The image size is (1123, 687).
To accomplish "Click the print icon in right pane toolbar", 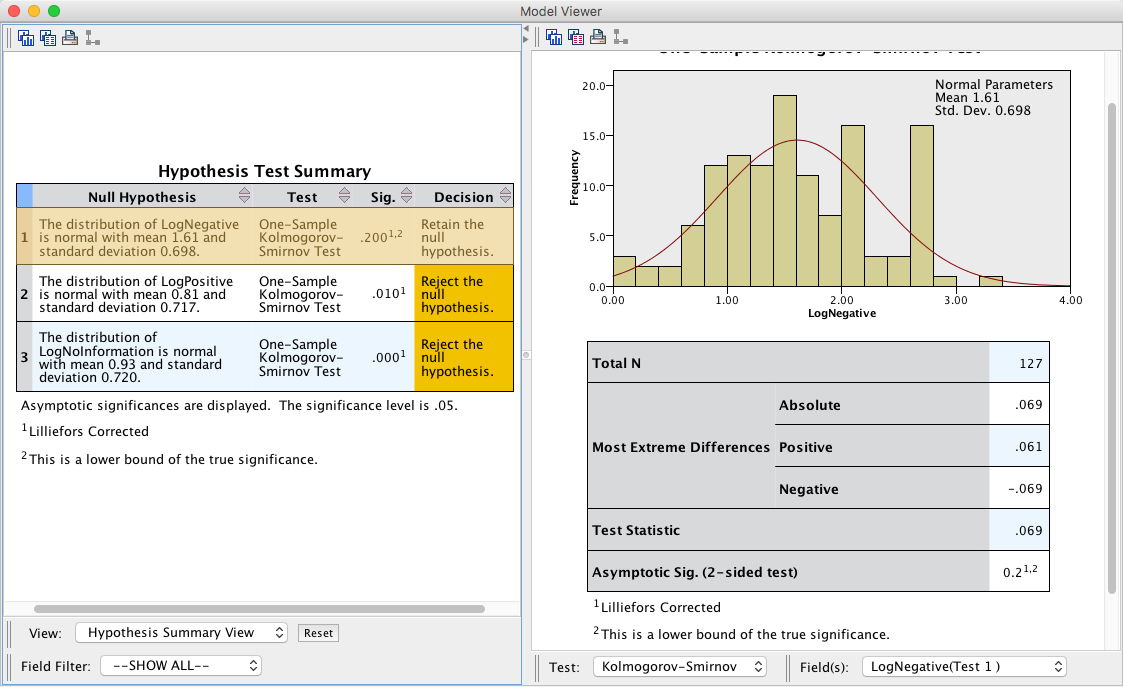I will 598,38.
